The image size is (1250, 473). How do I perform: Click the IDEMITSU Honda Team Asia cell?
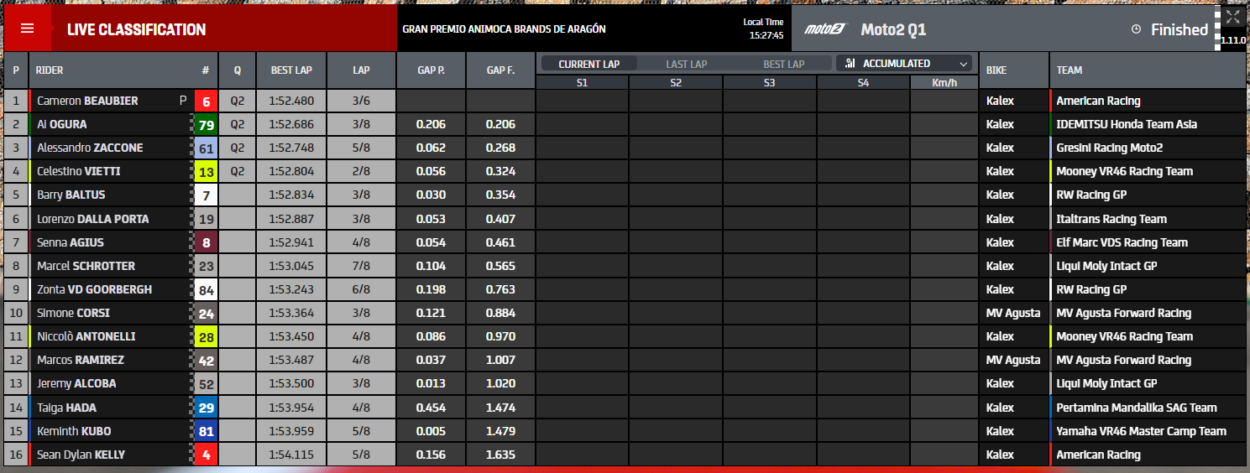click(x=1148, y=125)
